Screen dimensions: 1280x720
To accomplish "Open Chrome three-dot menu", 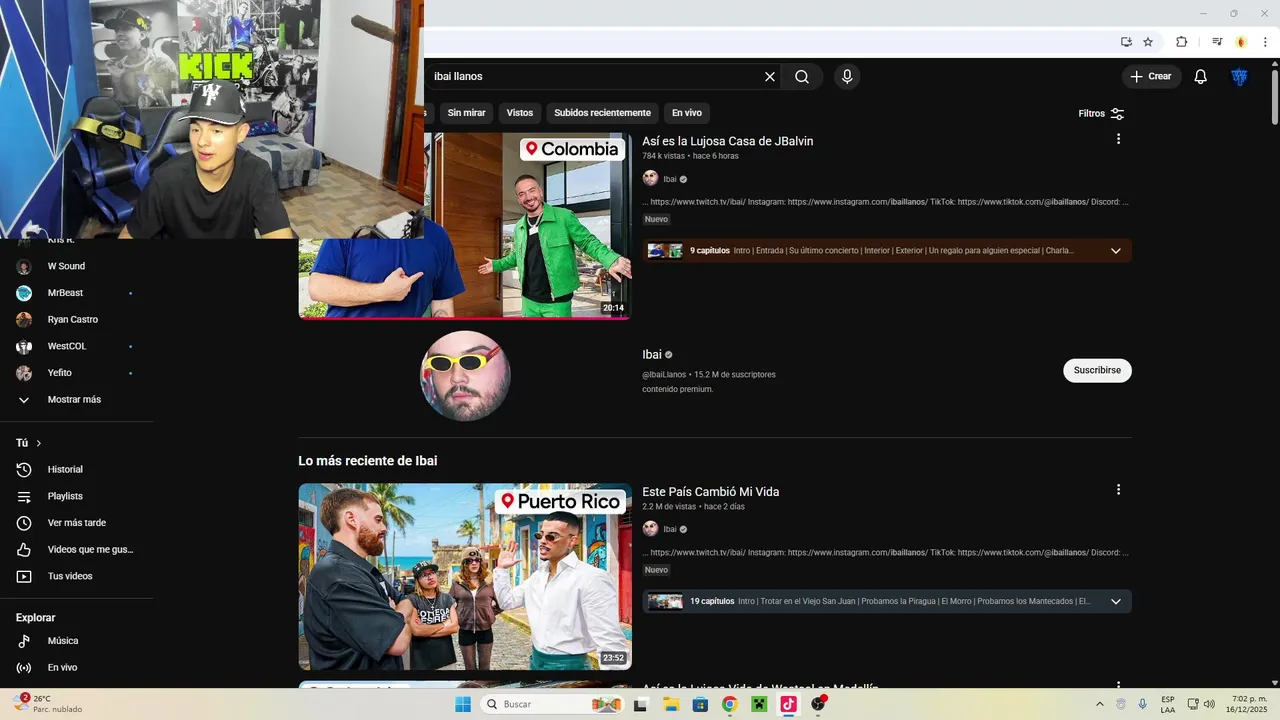I will click(x=1265, y=42).
